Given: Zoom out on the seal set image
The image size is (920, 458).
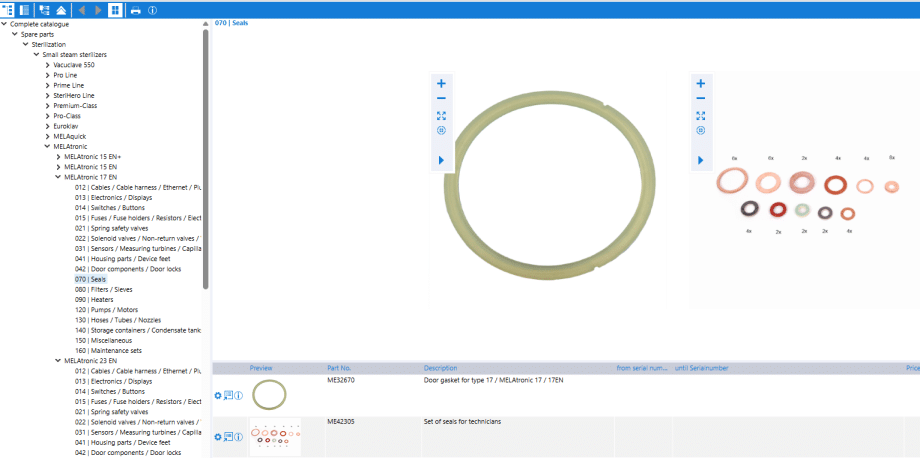Looking at the screenshot, I should [700, 99].
